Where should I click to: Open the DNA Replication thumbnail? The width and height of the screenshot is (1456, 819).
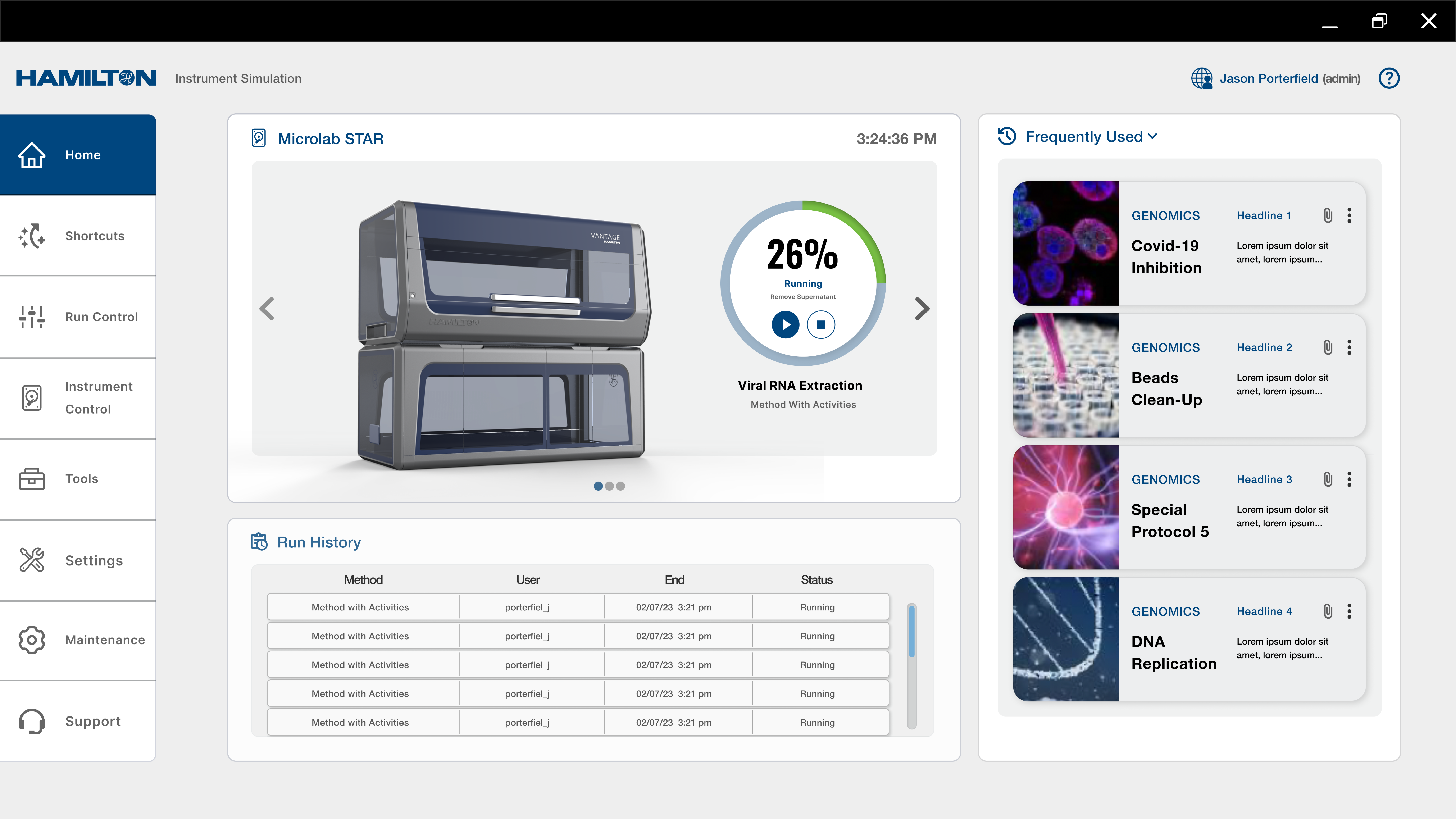[x=1066, y=639]
